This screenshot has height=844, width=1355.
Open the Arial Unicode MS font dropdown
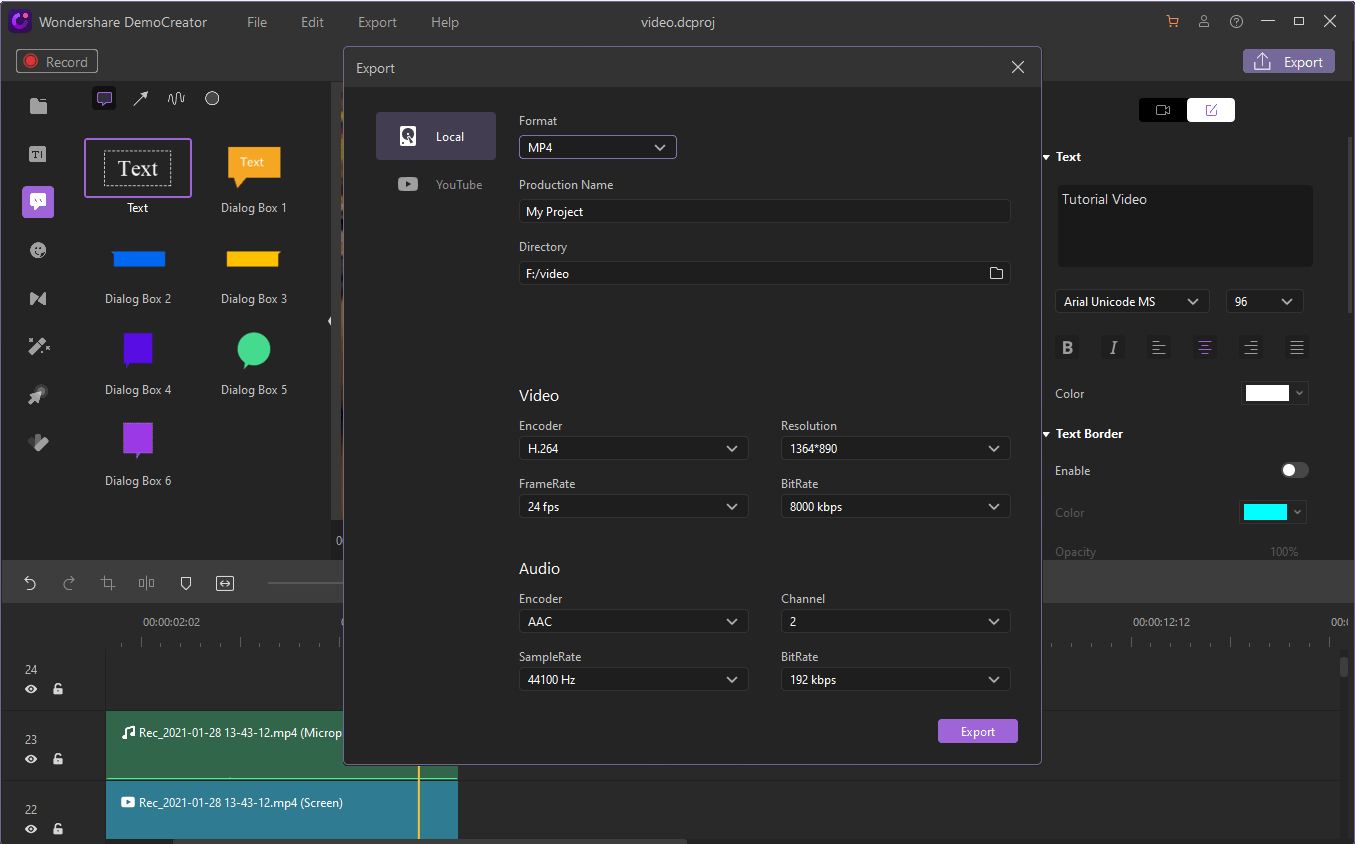[1132, 302]
